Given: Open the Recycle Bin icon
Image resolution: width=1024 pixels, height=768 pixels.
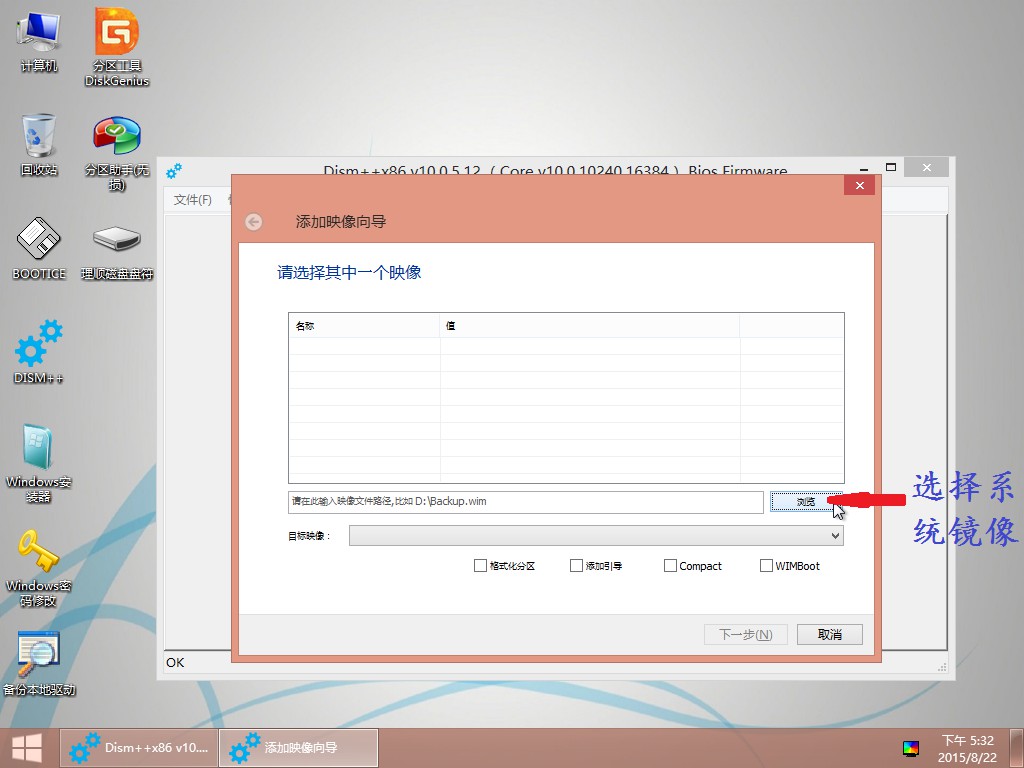Looking at the screenshot, I should coord(39,137).
